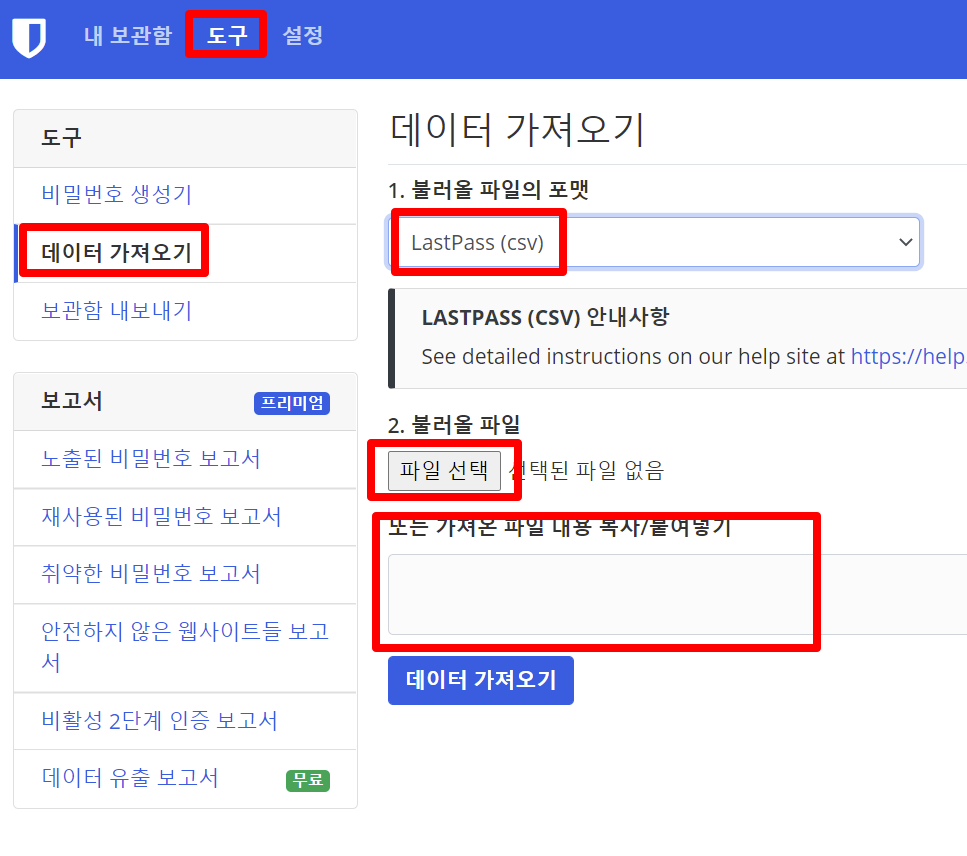This screenshot has height=856, width=967.
Task: Click the 데이터 가져오기 page title
Action: (x=517, y=130)
